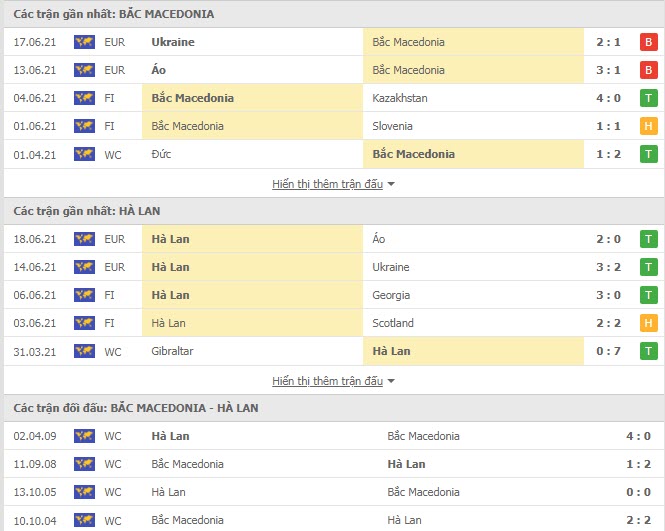Image resolution: width=665 pixels, height=531 pixels.
Task: Click dropdown arrow after second 'Hiển thị thêm trận đấu'
Action: 391,381
